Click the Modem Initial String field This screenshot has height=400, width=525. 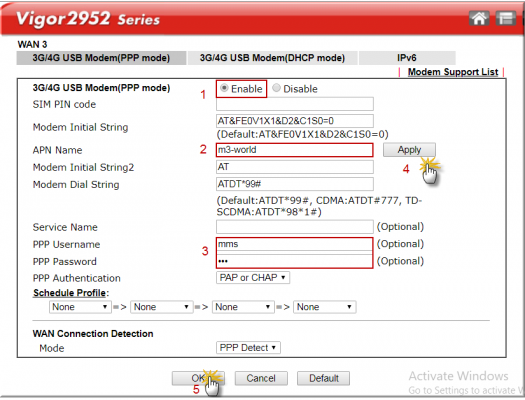[295, 121]
